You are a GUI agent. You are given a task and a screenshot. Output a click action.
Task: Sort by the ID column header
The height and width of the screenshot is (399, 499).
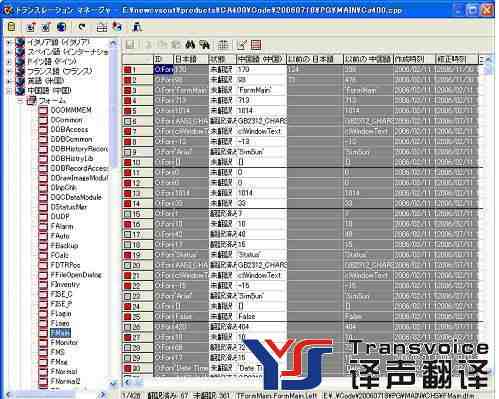163,59
